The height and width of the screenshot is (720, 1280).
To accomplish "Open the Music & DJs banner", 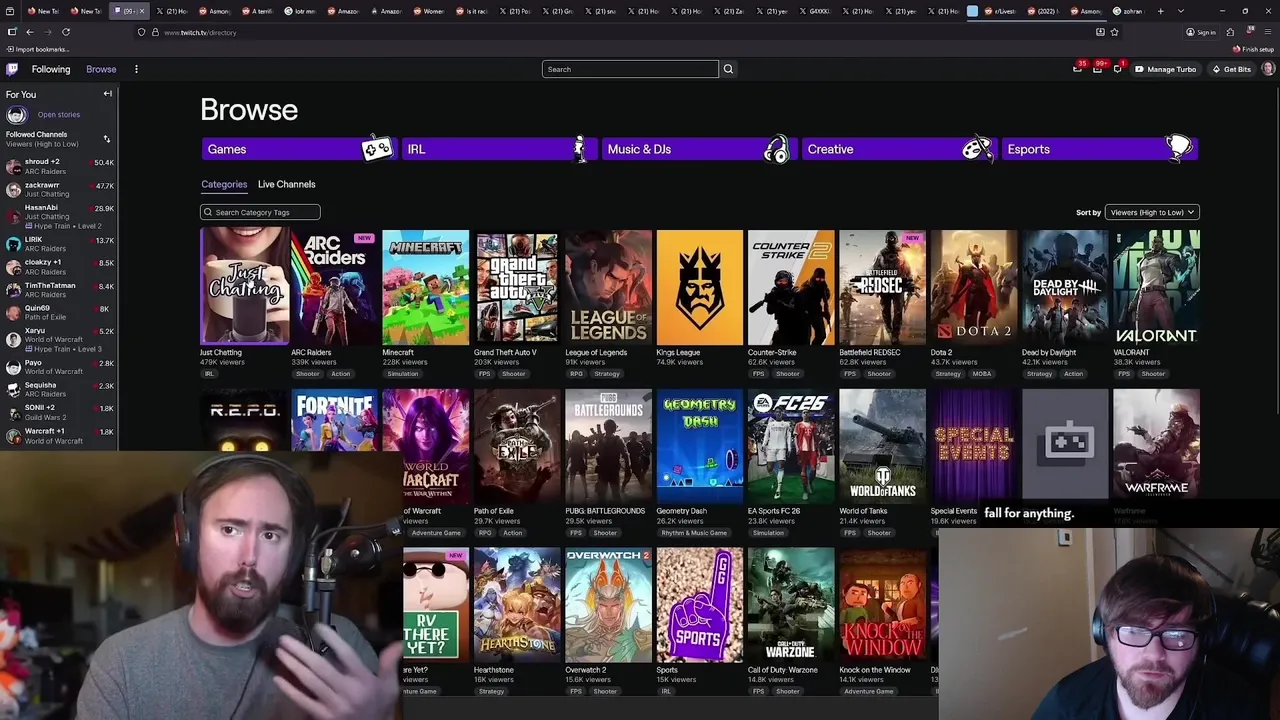I will 698,149.
